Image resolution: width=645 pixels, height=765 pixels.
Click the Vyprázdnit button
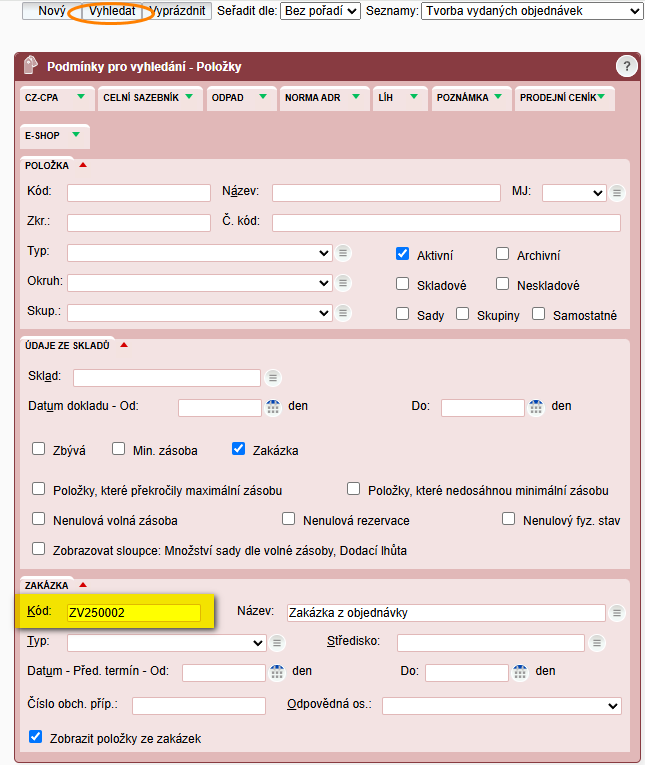click(180, 11)
